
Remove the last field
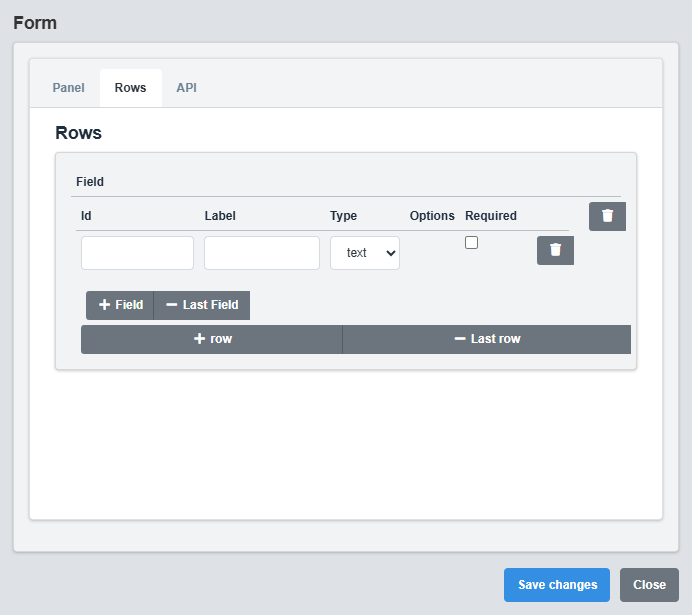click(x=202, y=305)
